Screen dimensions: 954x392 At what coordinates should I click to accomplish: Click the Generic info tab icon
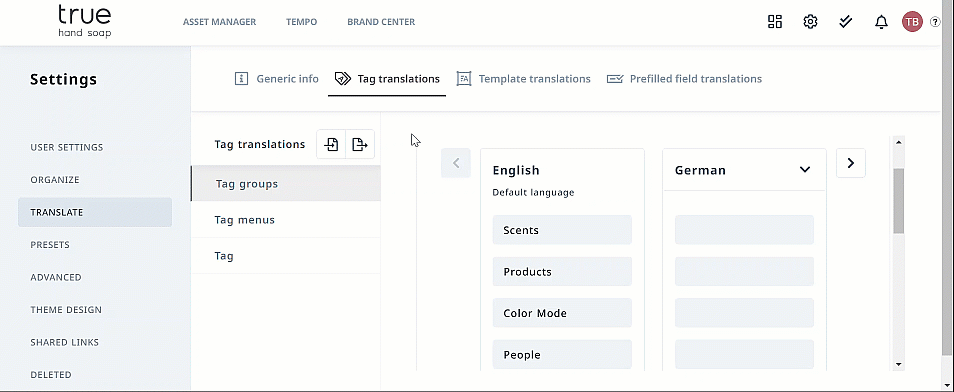(x=242, y=79)
